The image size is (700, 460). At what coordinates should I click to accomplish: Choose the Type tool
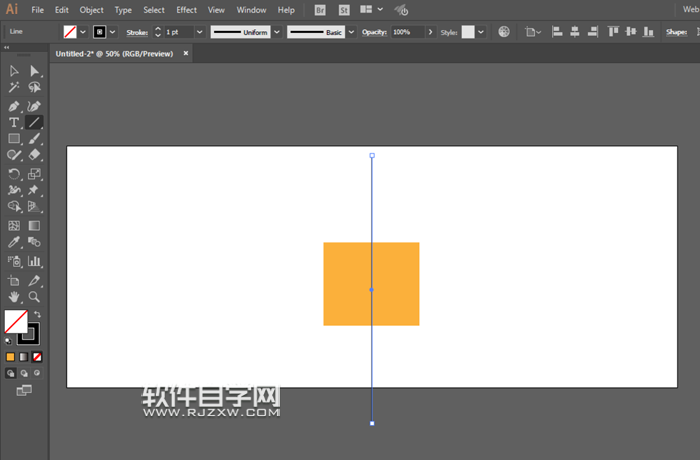[14, 122]
